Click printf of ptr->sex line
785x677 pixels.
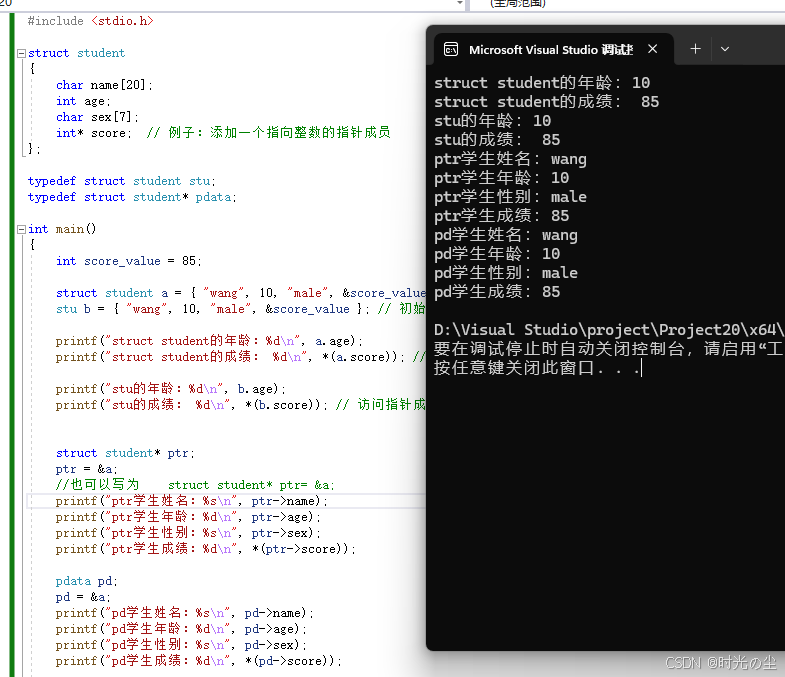tap(188, 534)
